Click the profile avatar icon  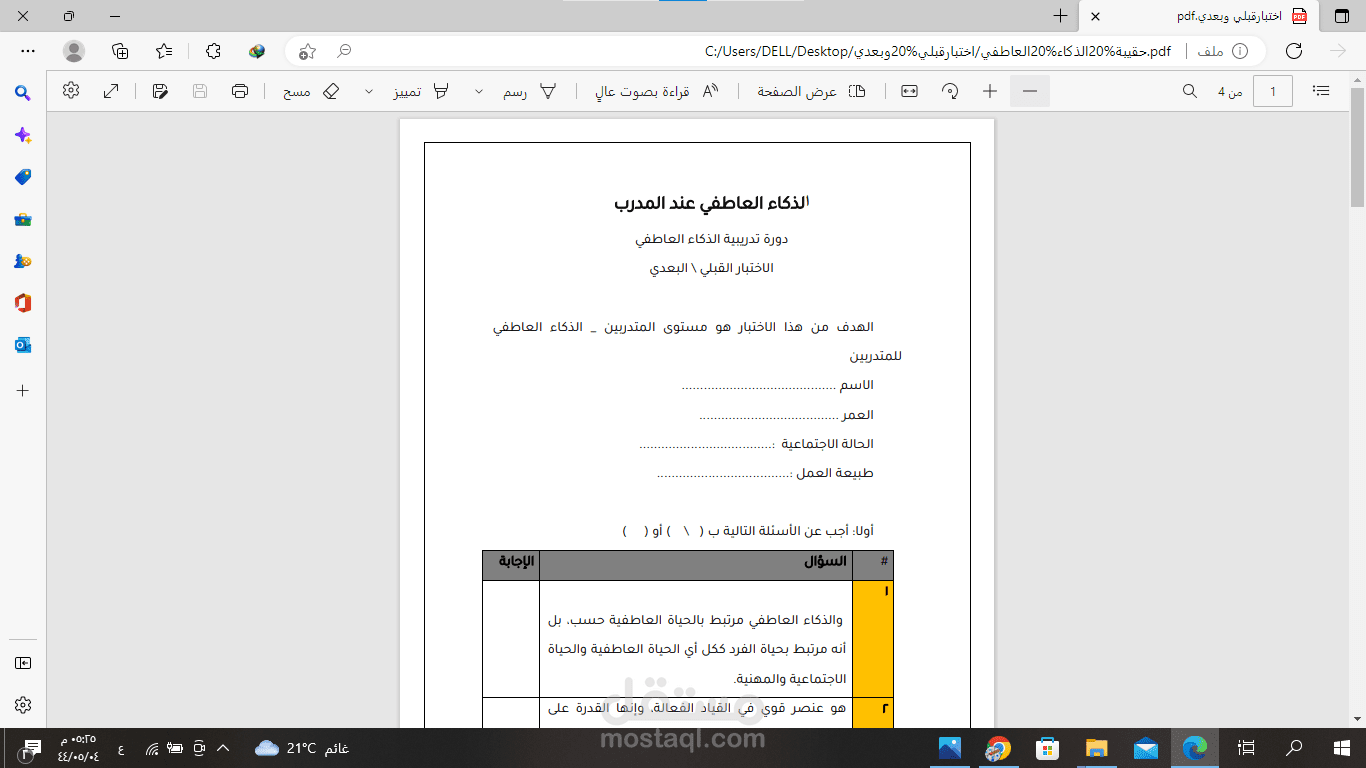point(74,51)
